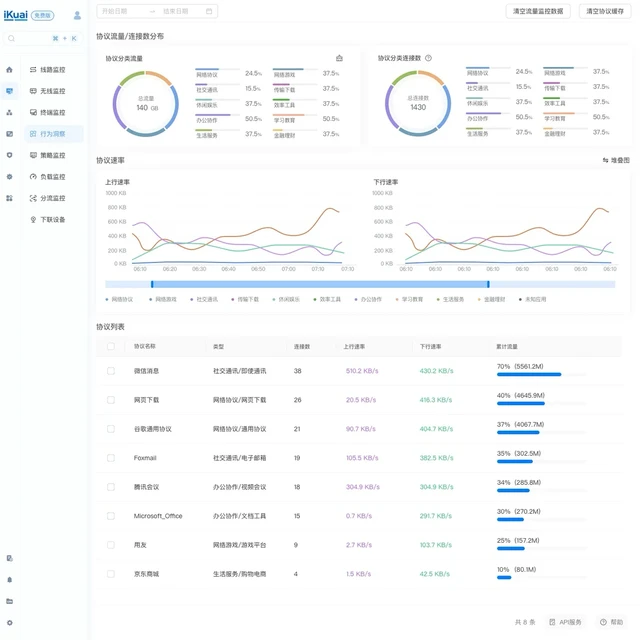This screenshot has width=640, height=640.
Task: Click the right handle of time range slider
Action: click(488, 284)
